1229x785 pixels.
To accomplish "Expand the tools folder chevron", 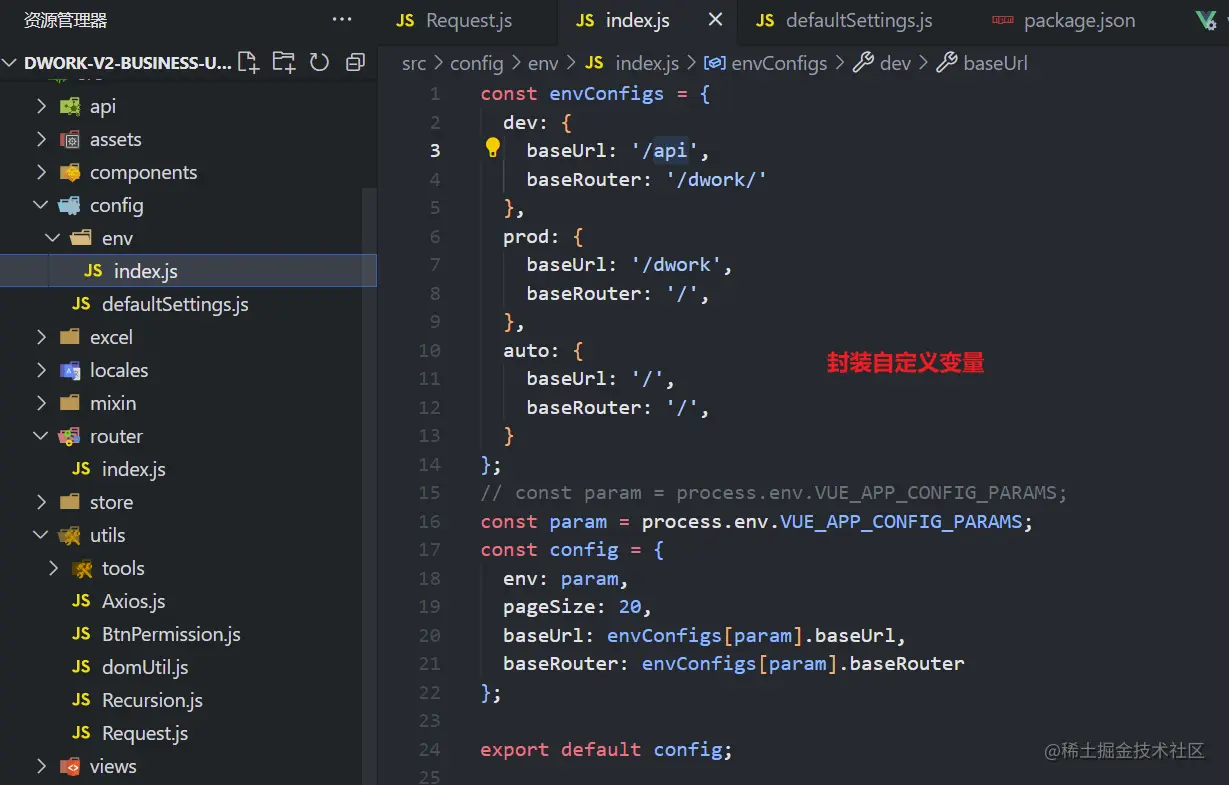I will [x=53, y=568].
